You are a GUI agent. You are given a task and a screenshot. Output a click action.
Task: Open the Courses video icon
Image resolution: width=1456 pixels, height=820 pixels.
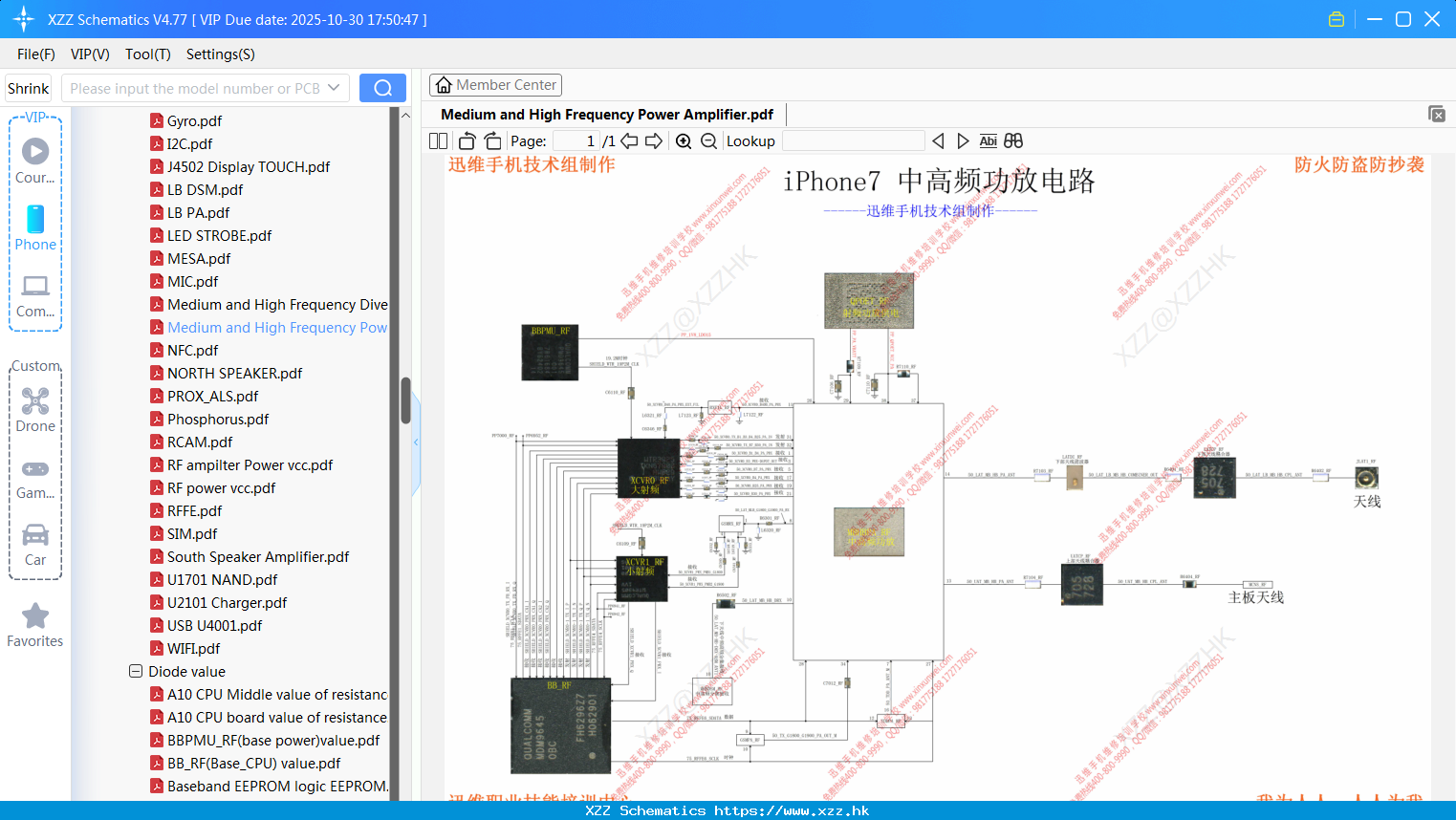35,151
